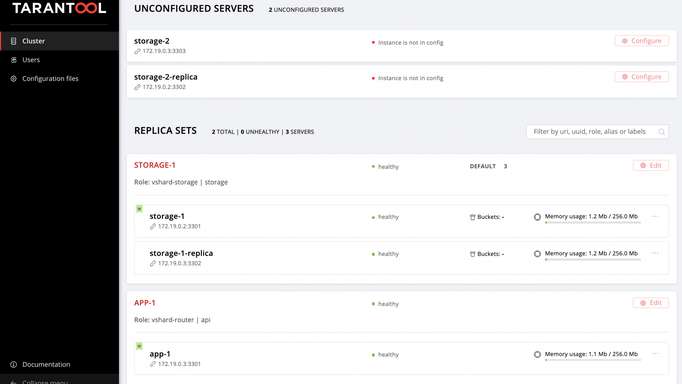Click the link icon beside storage-2-replica address
682x384 pixels.
pos(137,87)
